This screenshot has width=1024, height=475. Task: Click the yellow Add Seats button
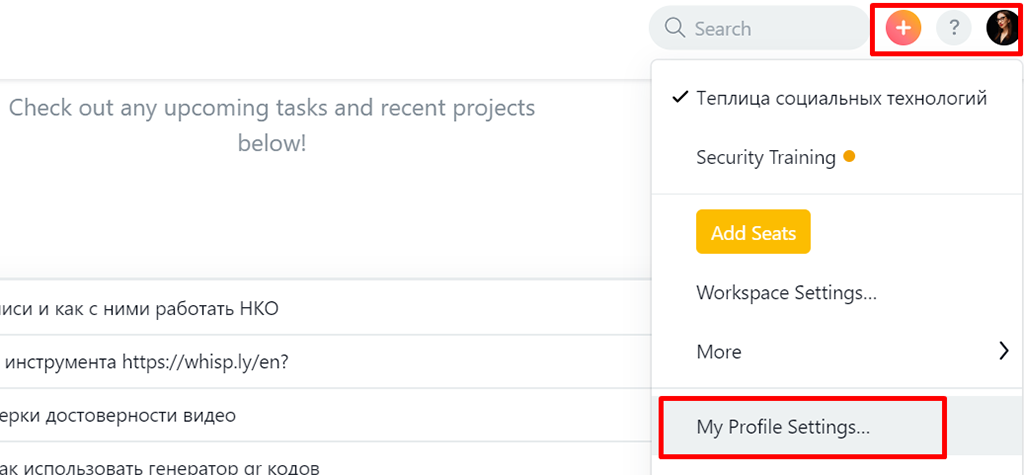[x=753, y=233]
